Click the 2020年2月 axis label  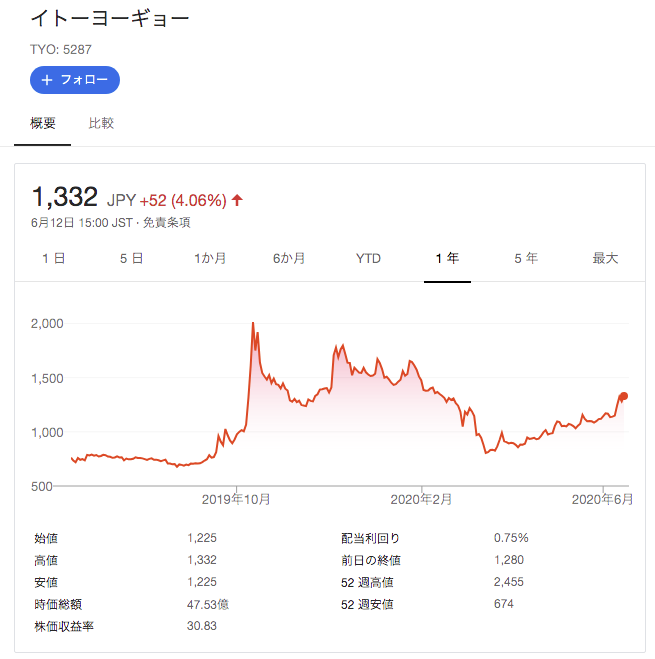[x=421, y=499]
